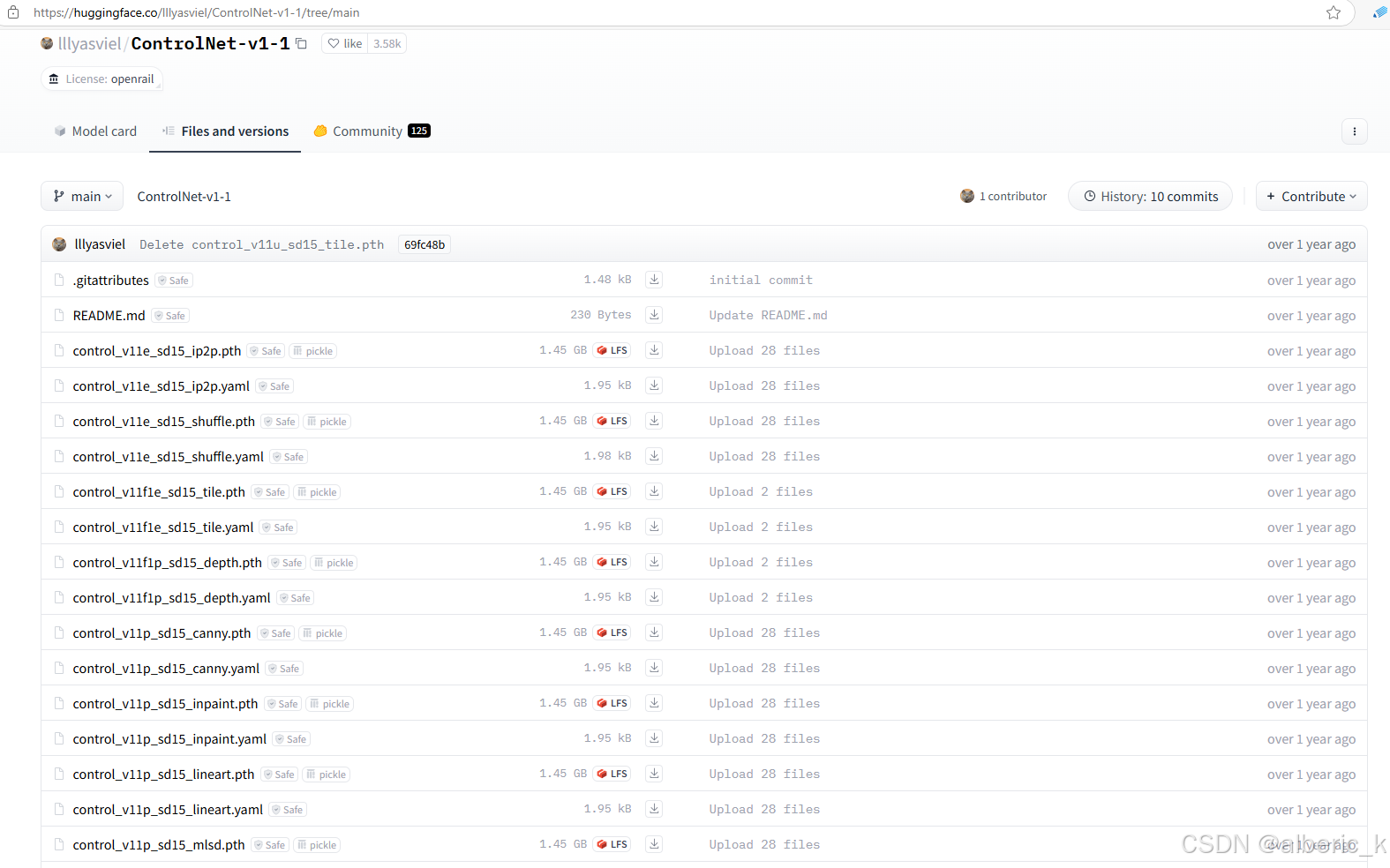Click the pickle badge for ip2p.pth

(x=313, y=351)
